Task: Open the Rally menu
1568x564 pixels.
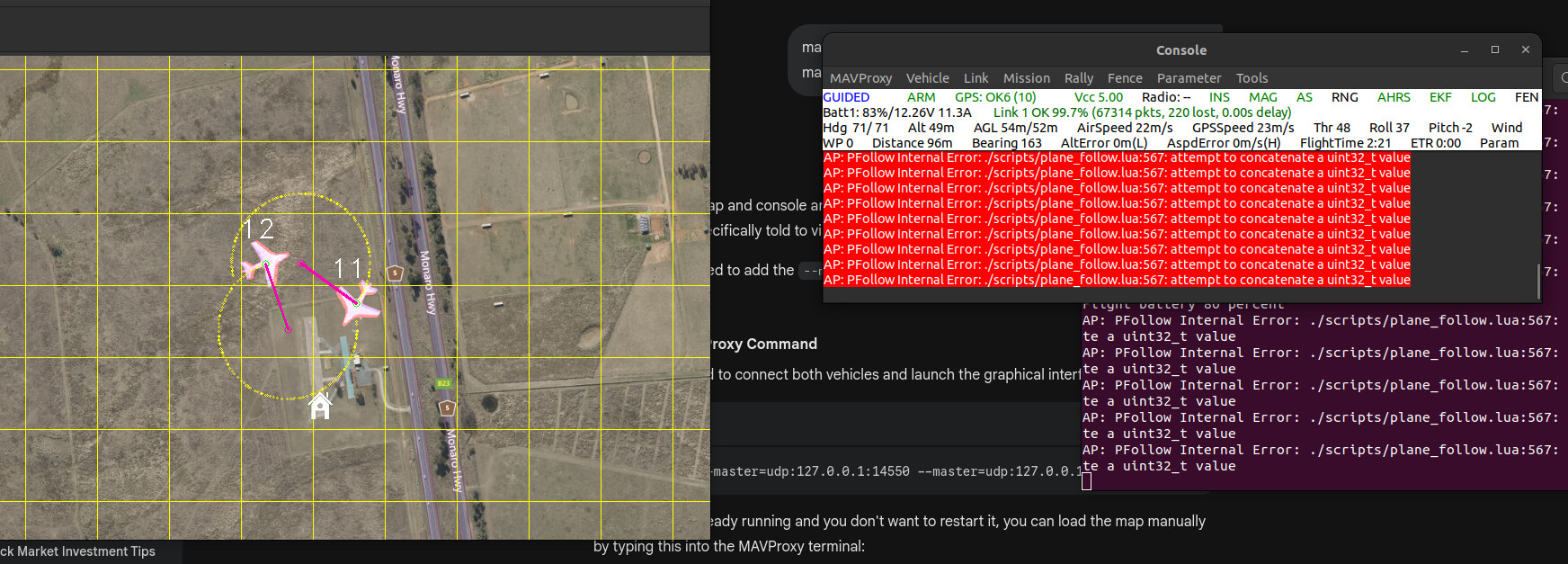Action: pos(1079,78)
